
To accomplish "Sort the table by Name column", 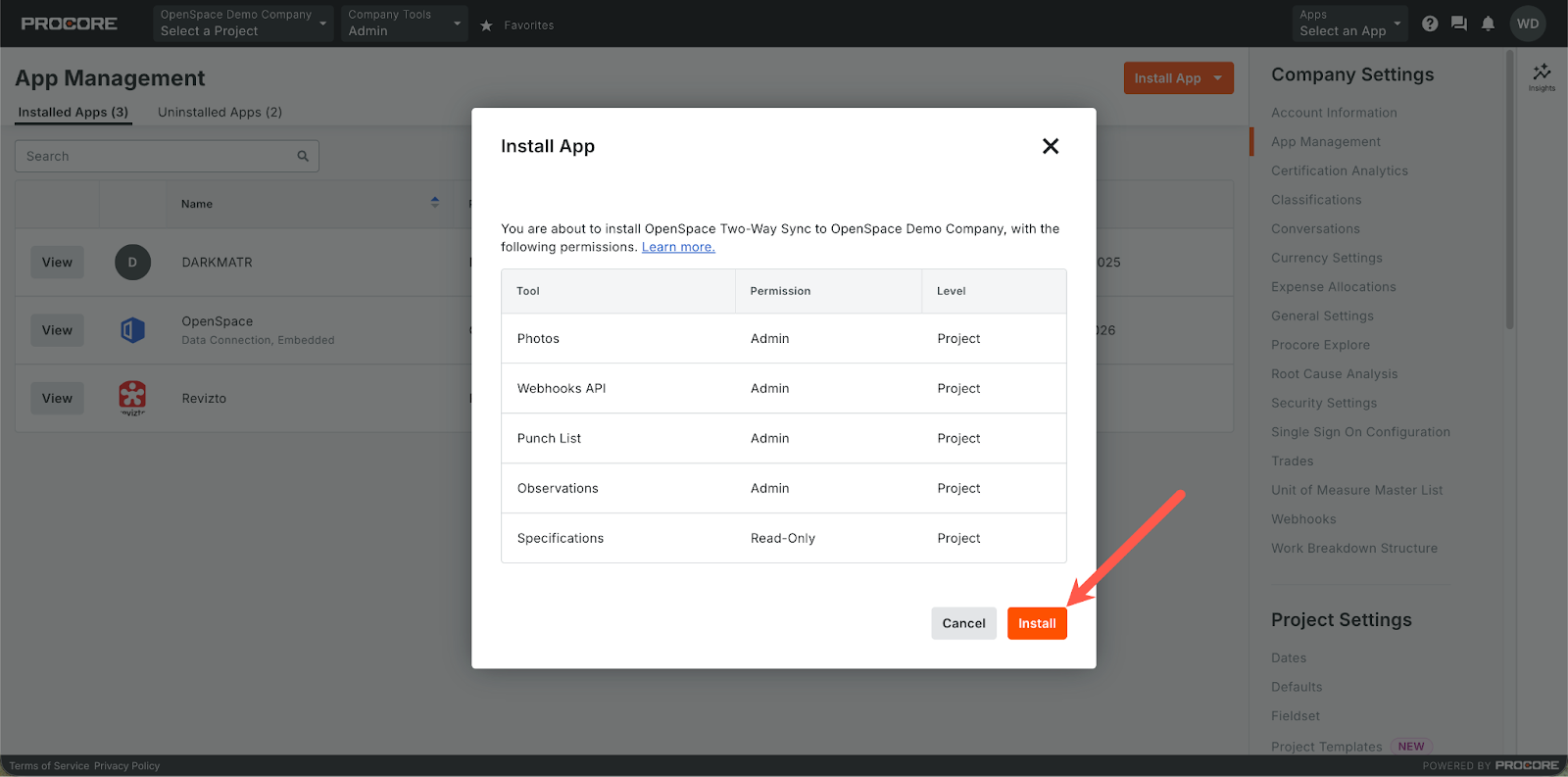I will (x=434, y=203).
